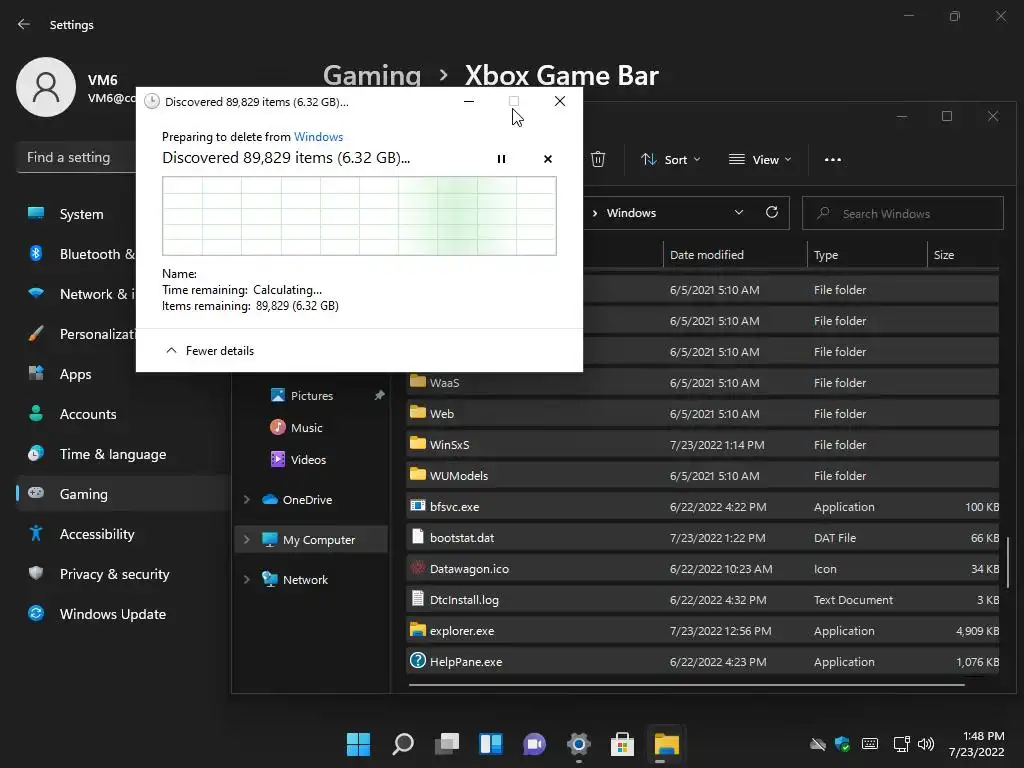Viewport: 1024px width, 768px height.
Task: Click the trash delete icon in Explorer toolbar
Action: pos(598,159)
